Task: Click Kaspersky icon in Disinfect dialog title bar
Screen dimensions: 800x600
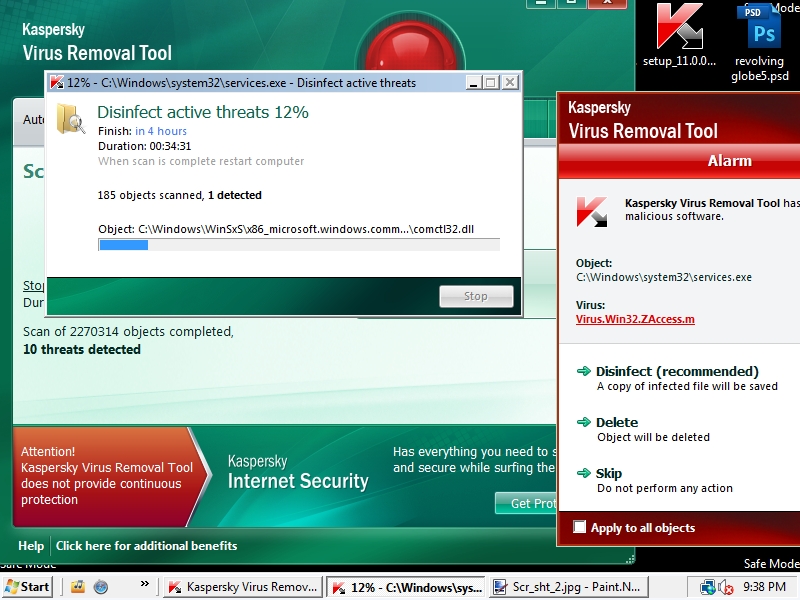Action: pyautogui.click(x=57, y=83)
